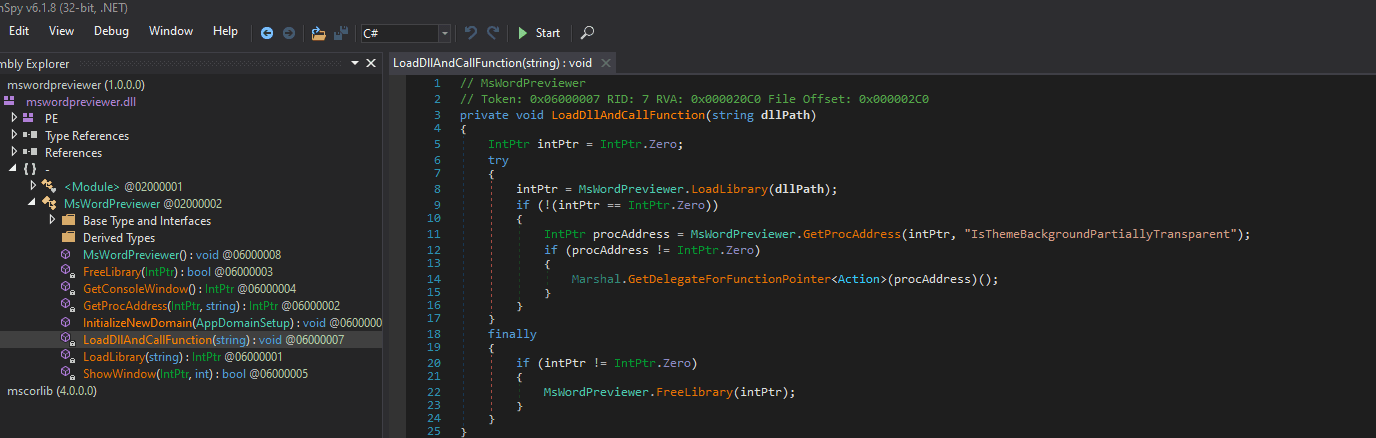Click the <Module> class icon
The width and height of the screenshot is (1376, 438).
coord(49,186)
